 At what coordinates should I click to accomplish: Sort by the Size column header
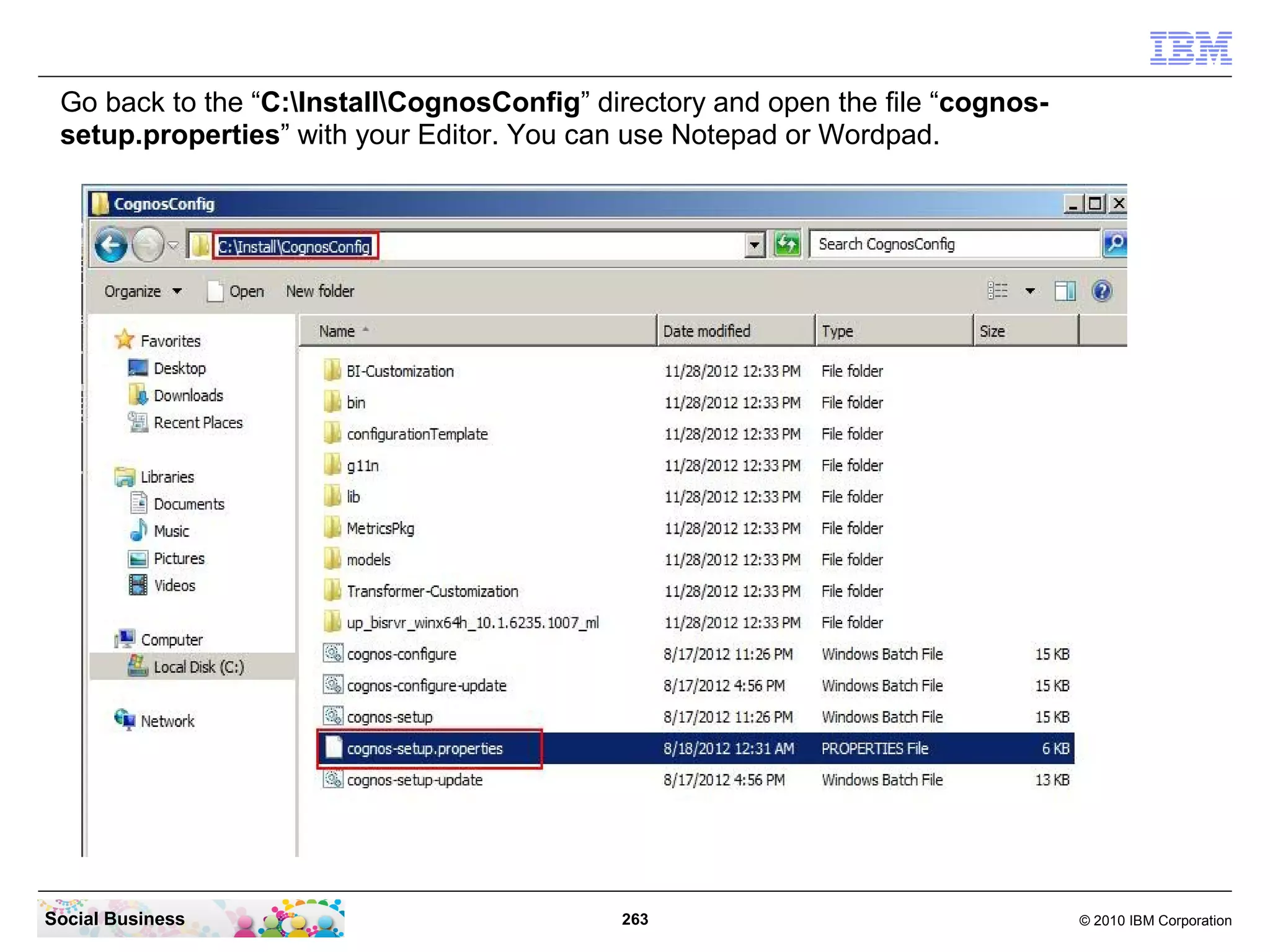point(1026,331)
